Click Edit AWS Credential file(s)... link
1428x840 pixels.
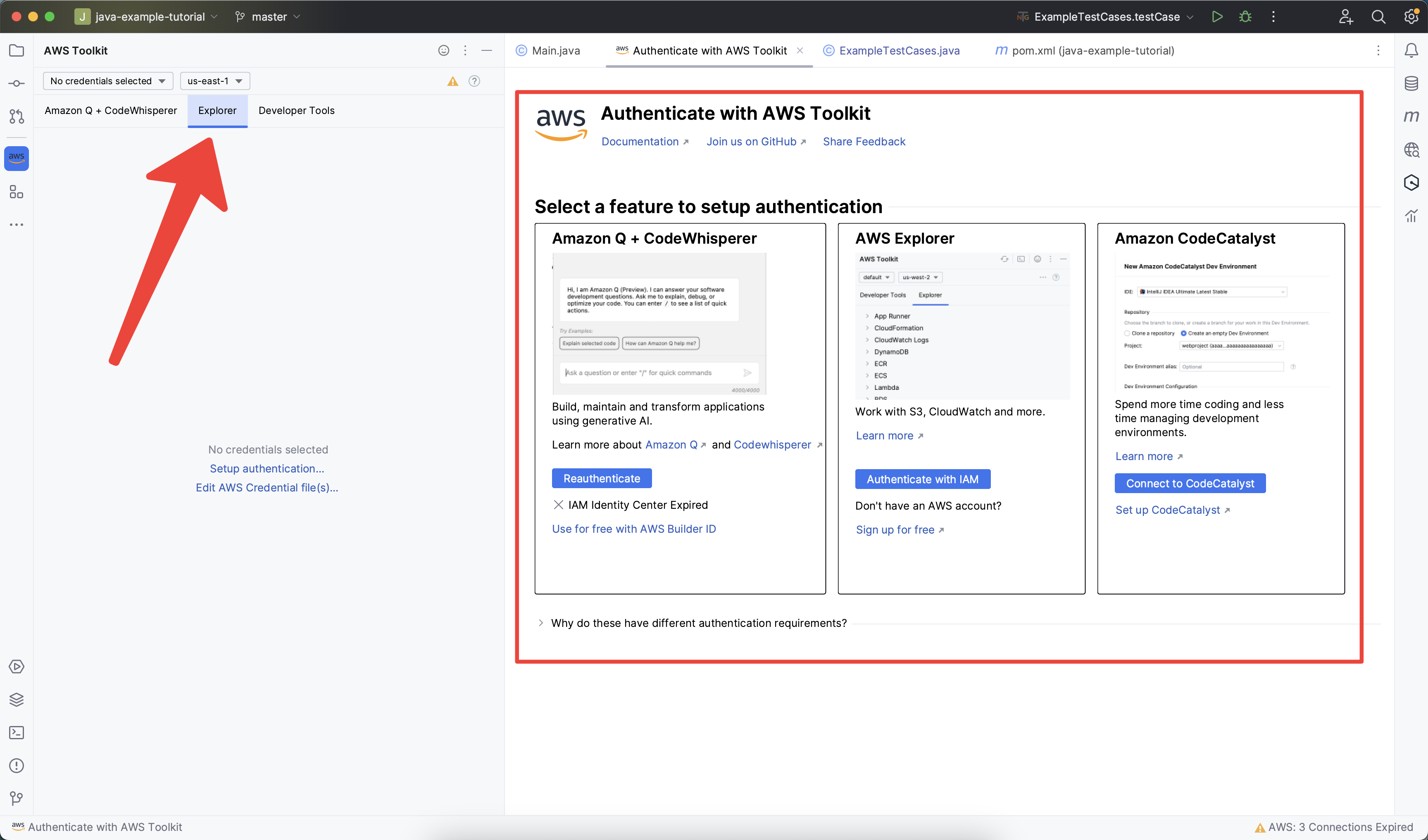(267, 488)
